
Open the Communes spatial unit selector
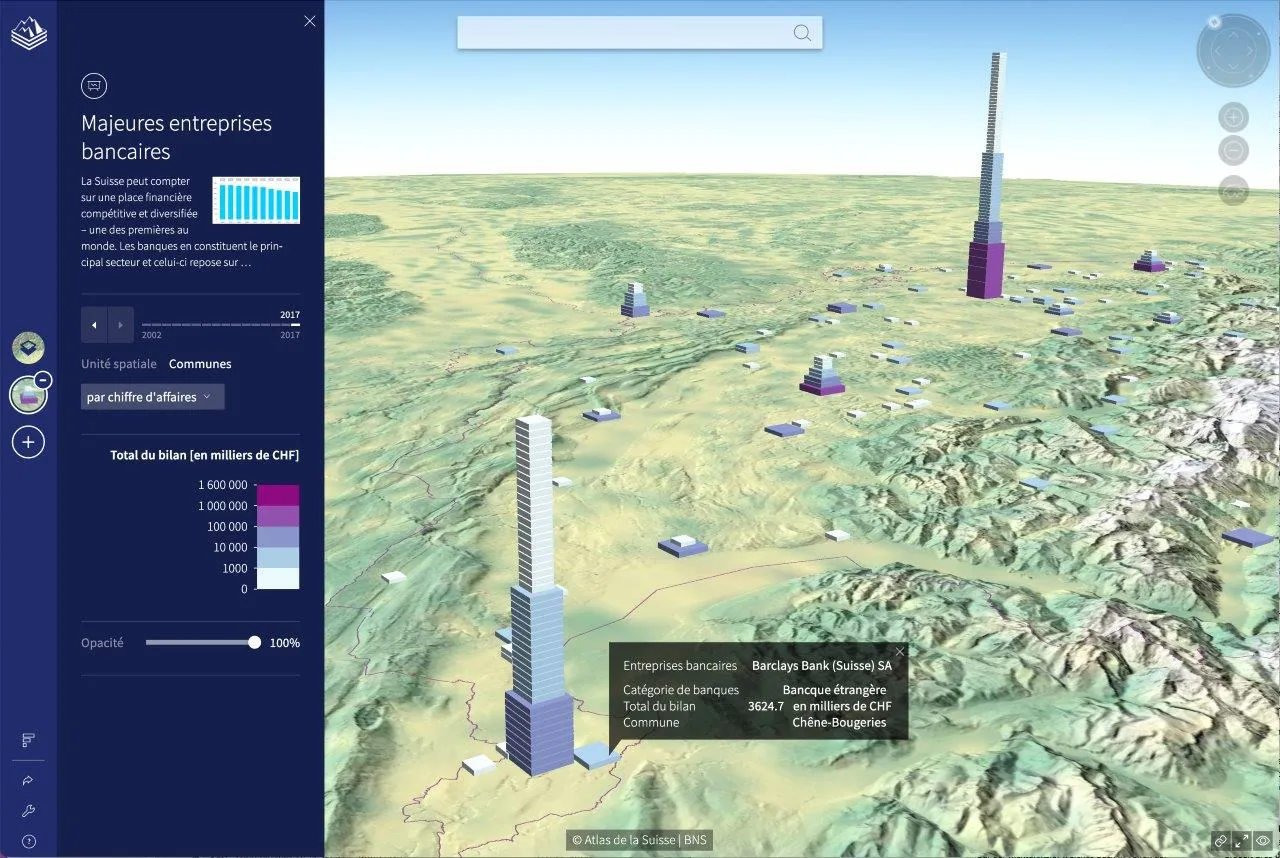tap(200, 363)
